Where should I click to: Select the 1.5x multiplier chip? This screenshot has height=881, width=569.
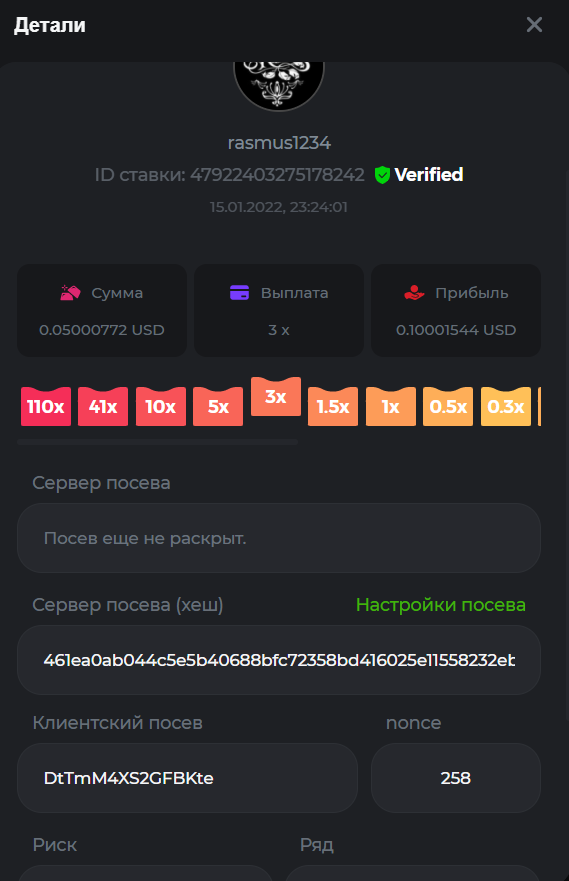(333, 406)
